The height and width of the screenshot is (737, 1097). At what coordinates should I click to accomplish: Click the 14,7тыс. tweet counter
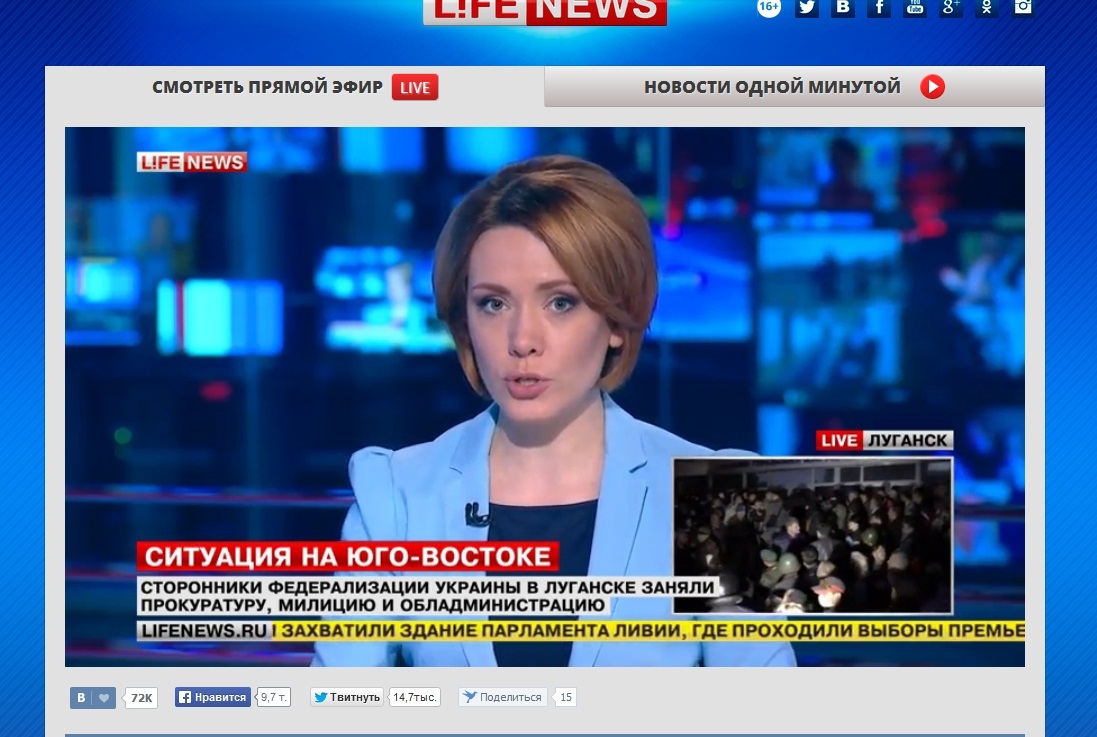click(x=415, y=697)
